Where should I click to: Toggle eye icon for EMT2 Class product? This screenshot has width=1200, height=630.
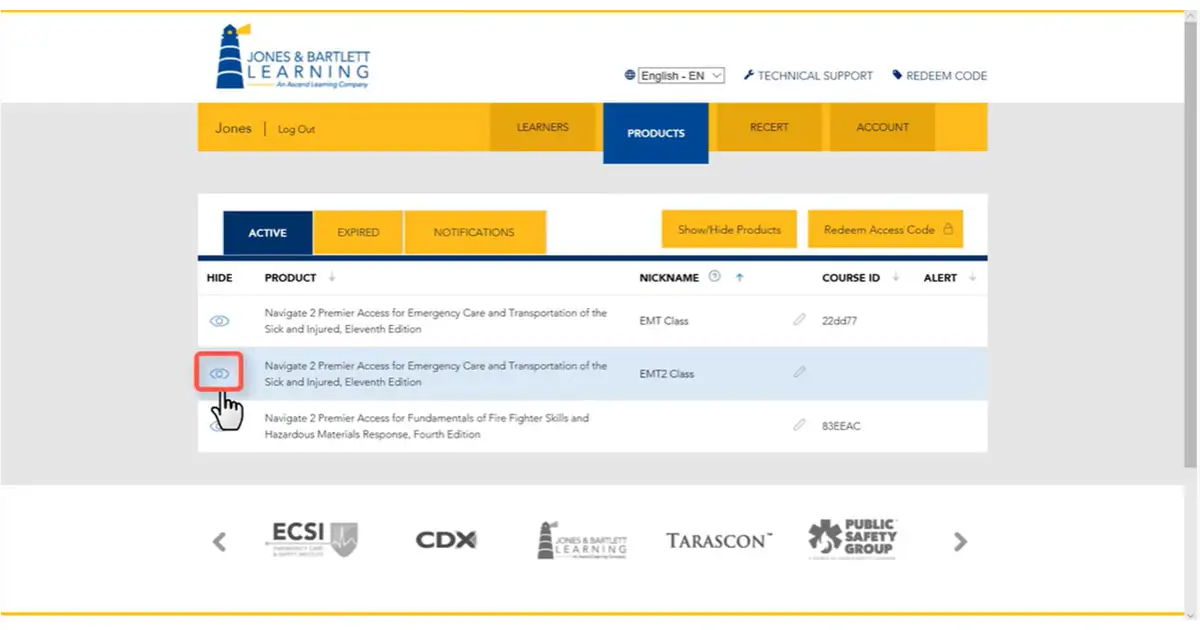point(220,373)
